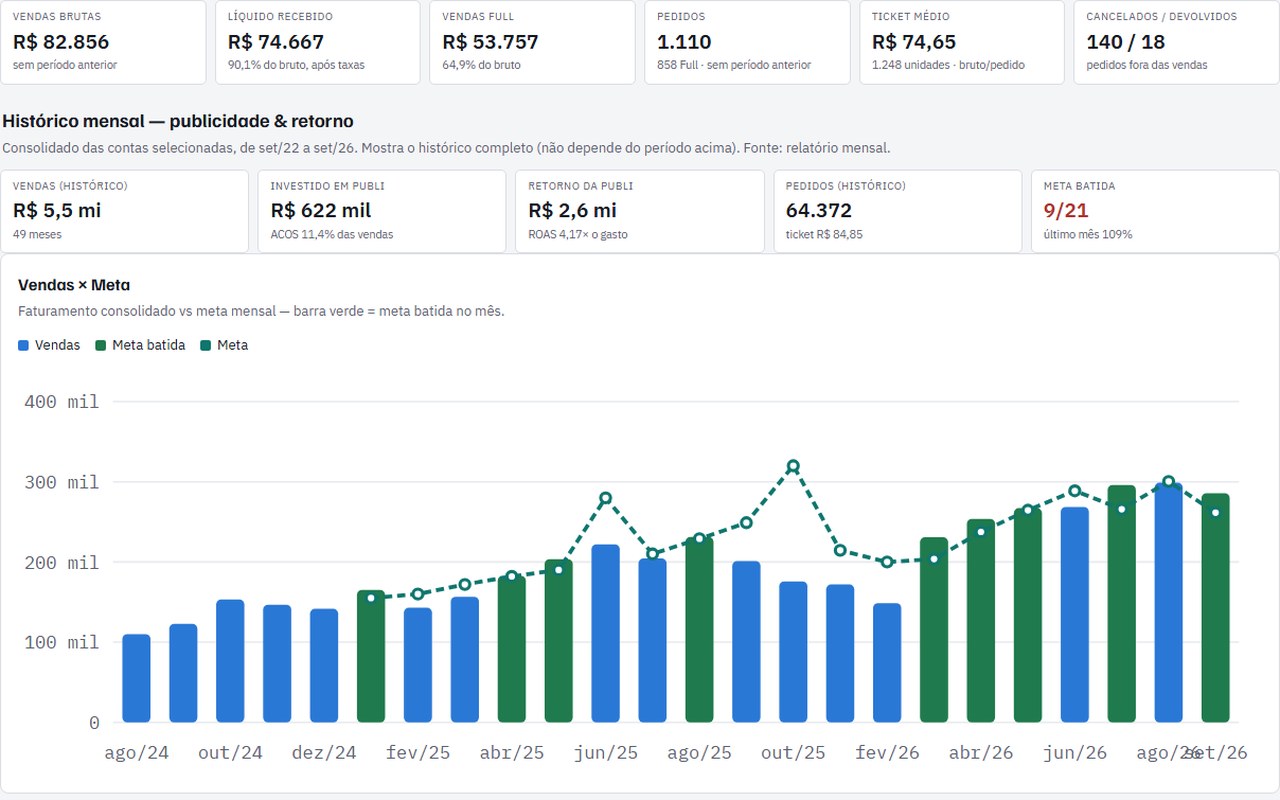The image size is (1280, 800).
Task: Select the Pedidos 1.110 card
Action: pyautogui.click(x=747, y=42)
